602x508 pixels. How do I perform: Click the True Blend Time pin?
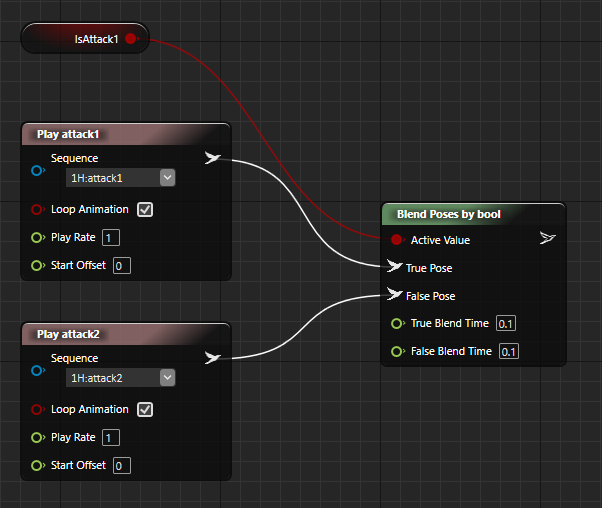(397, 324)
